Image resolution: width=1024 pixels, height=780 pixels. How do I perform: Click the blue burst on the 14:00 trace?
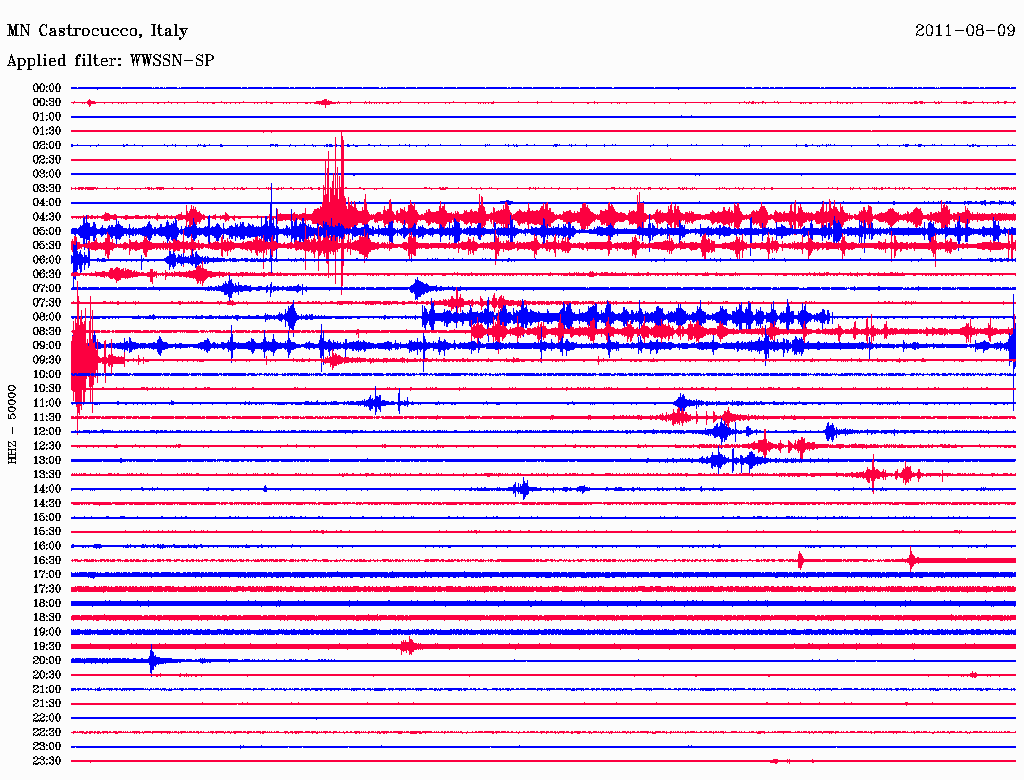tap(521, 489)
